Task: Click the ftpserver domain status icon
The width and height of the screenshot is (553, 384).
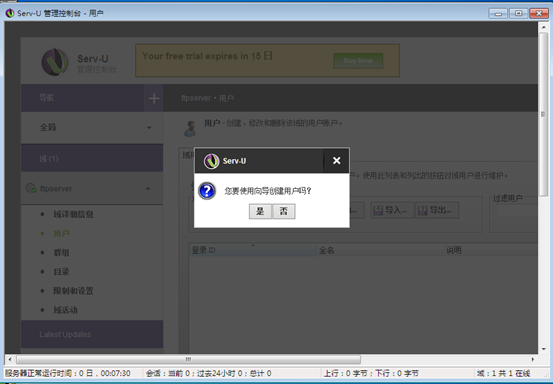Action: [31, 188]
